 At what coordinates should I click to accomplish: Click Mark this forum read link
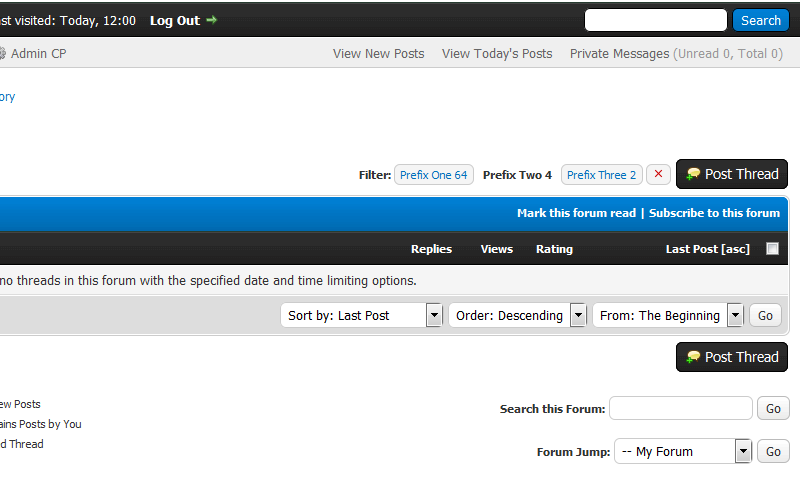coord(576,213)
